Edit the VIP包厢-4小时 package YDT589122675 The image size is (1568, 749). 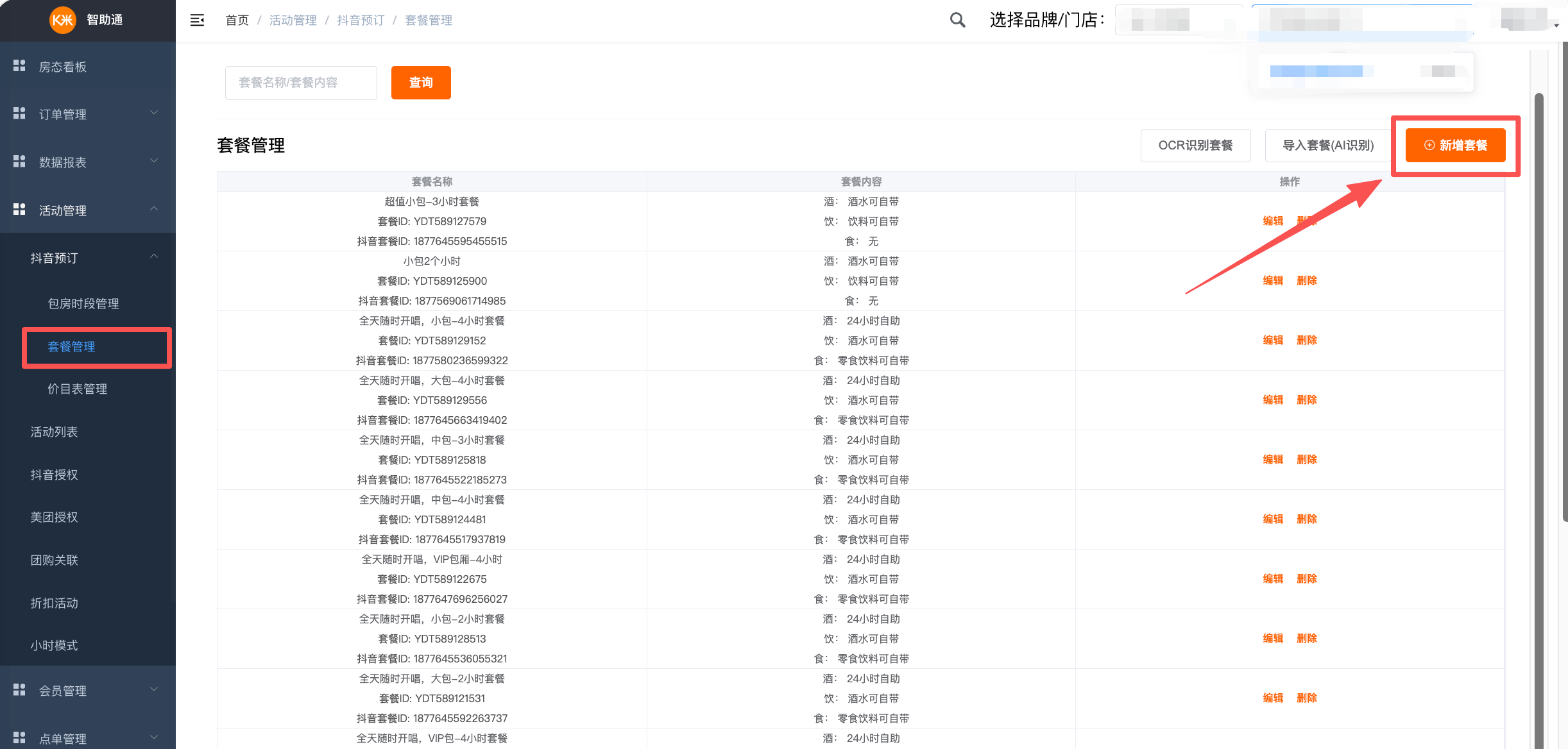pyautogui.click(x=1273, y=579)
